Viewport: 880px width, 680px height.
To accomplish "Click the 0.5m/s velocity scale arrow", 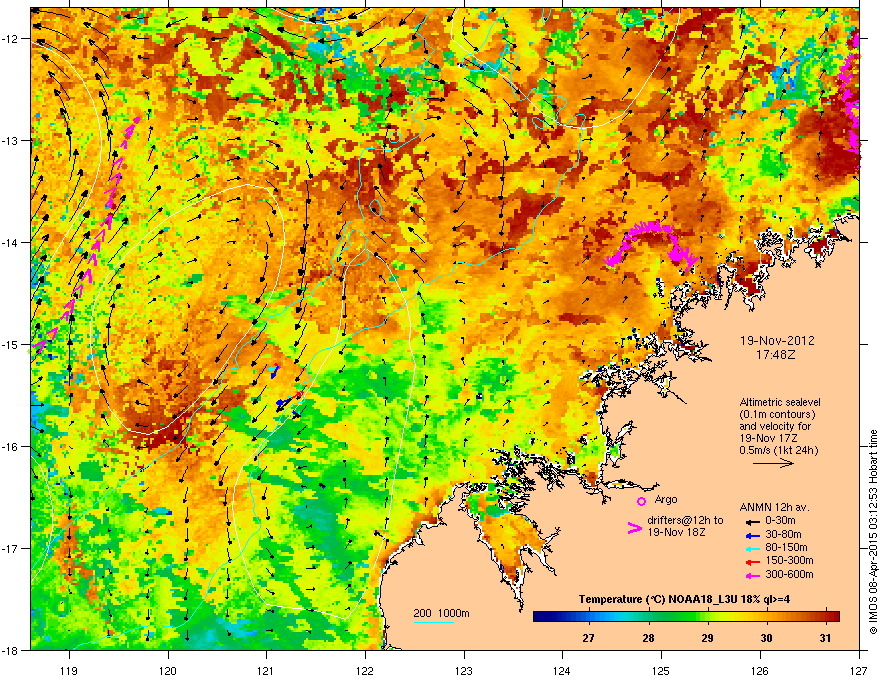I will pyautogui.click(x=773, y=463).
